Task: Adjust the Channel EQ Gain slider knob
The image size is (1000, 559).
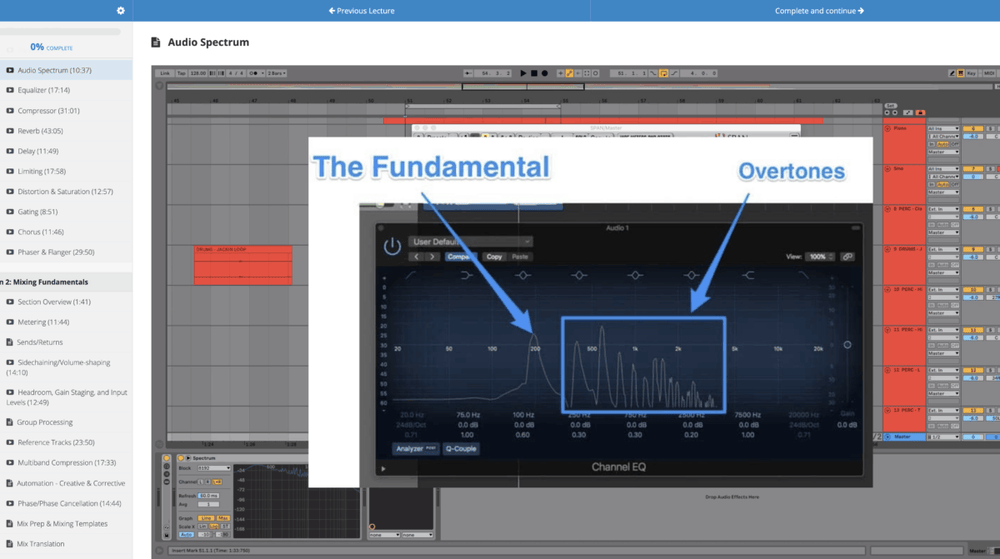Action: tap(847, 345)
